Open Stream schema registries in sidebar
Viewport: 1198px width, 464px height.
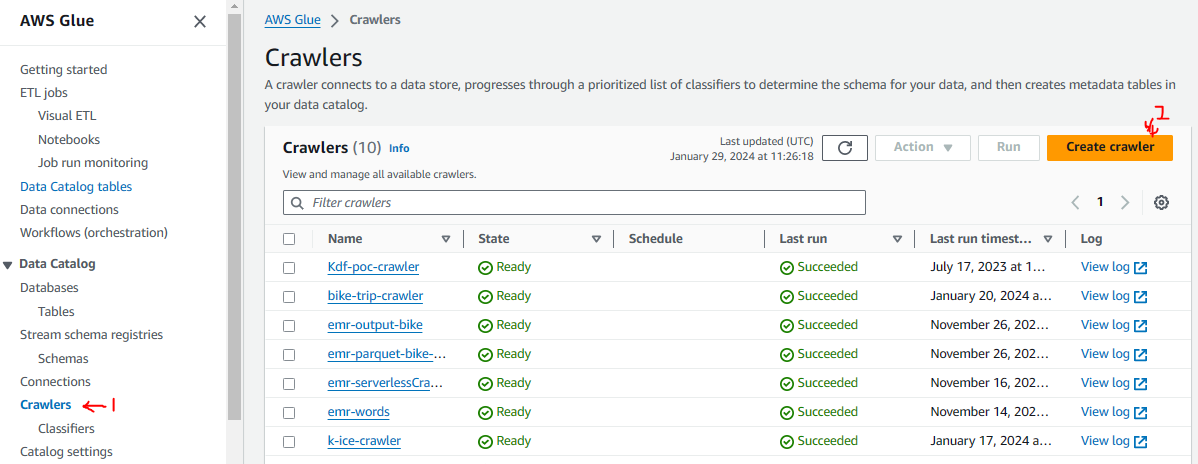pos(91,335)
